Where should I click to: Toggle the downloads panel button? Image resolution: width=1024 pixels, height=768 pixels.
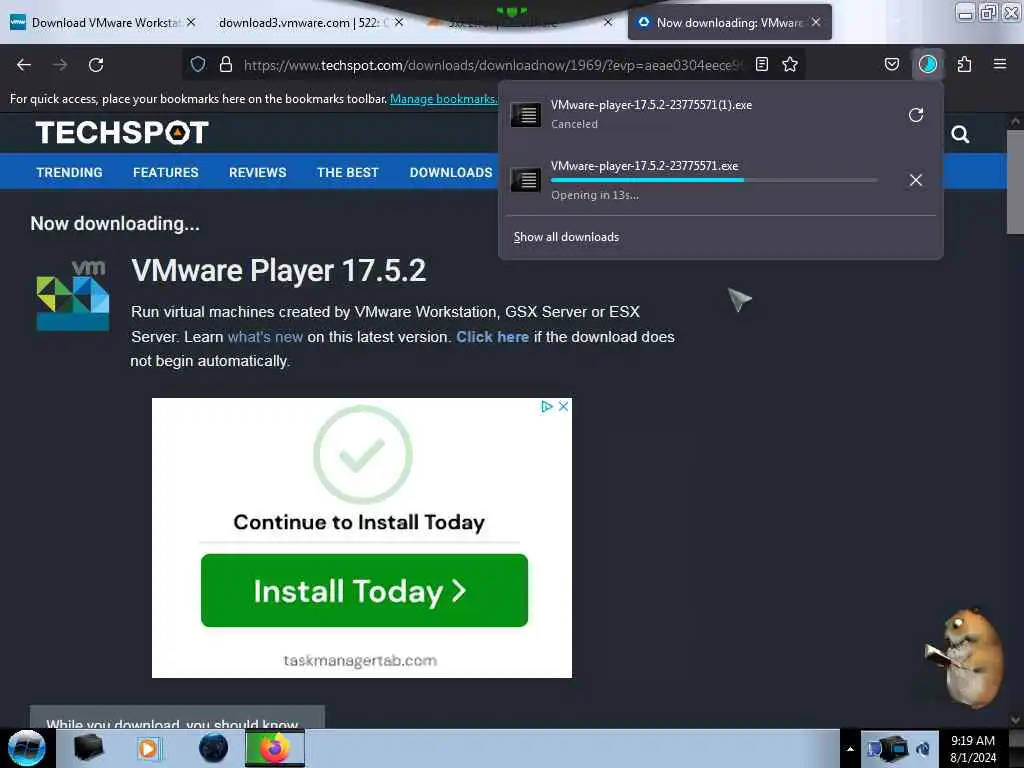pos(928,64)
